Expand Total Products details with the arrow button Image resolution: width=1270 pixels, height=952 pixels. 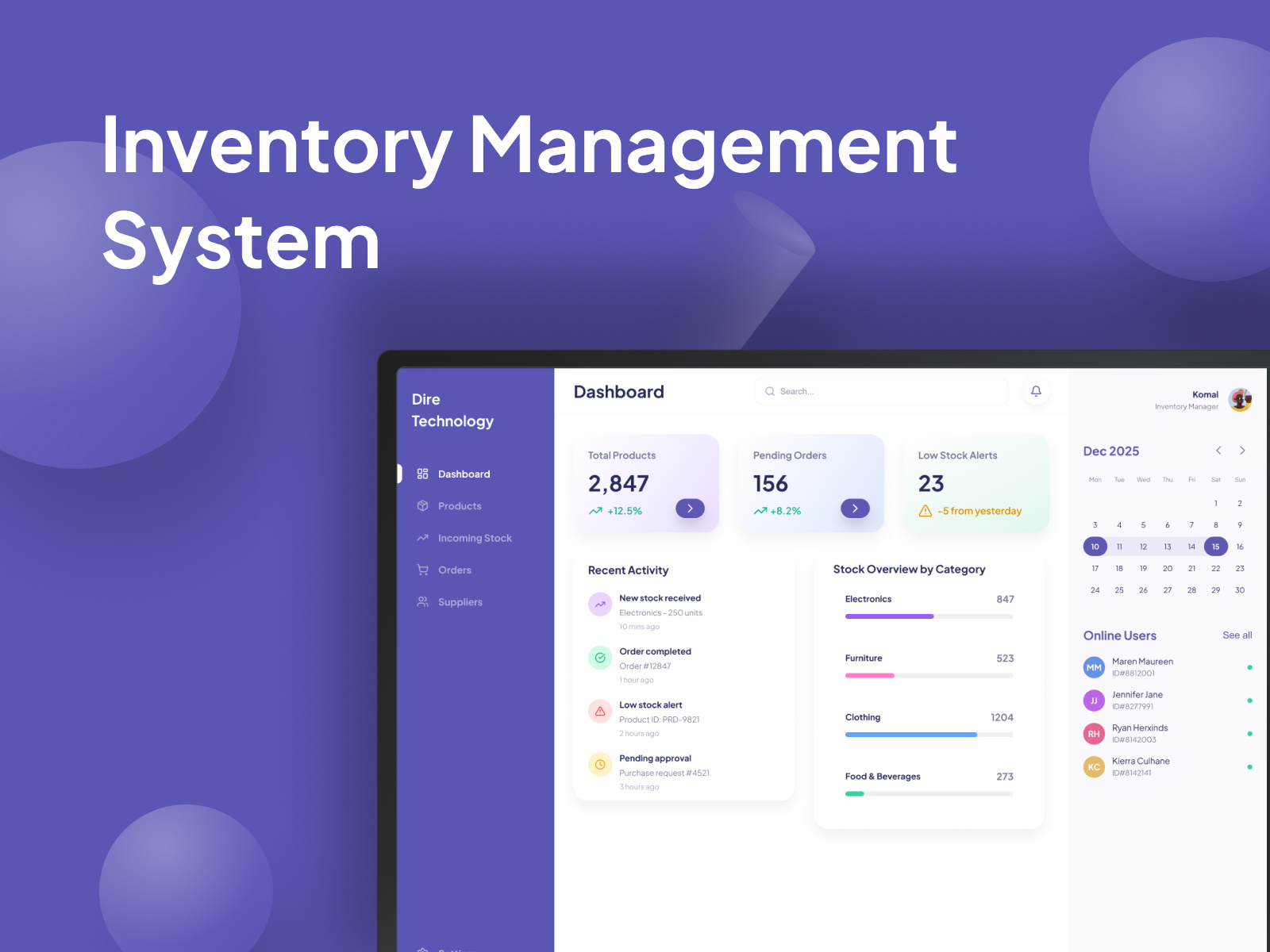690,509
